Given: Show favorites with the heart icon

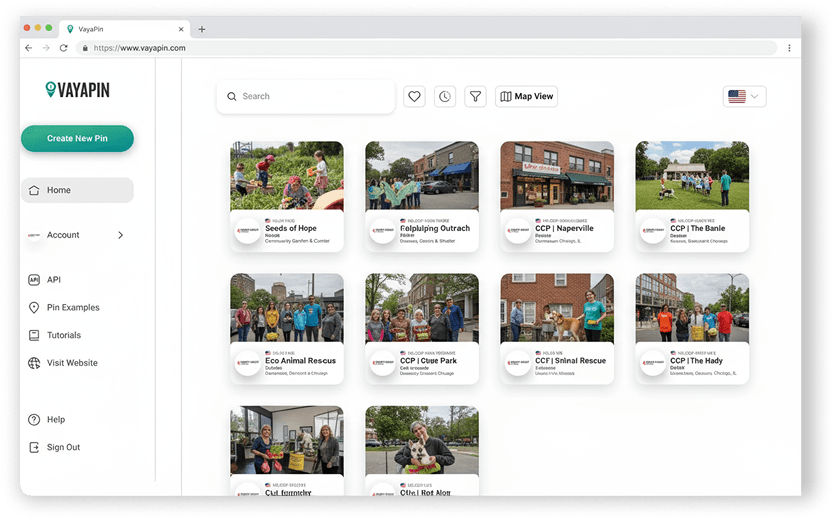Looking at the screenshot, I should tap(414, 96).
